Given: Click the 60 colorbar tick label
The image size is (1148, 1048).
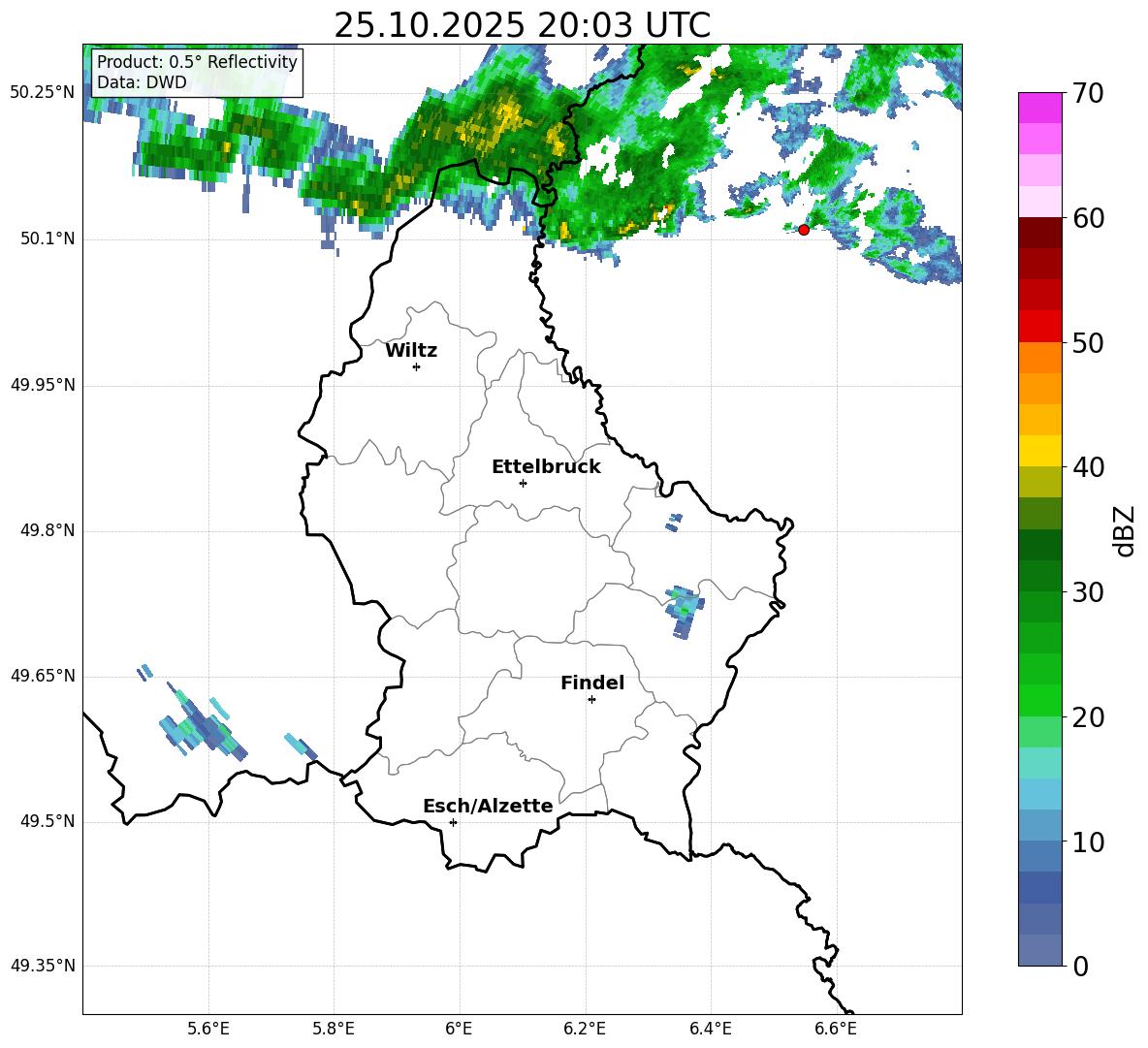Looking at the screenshot, I should (1088, 218).
